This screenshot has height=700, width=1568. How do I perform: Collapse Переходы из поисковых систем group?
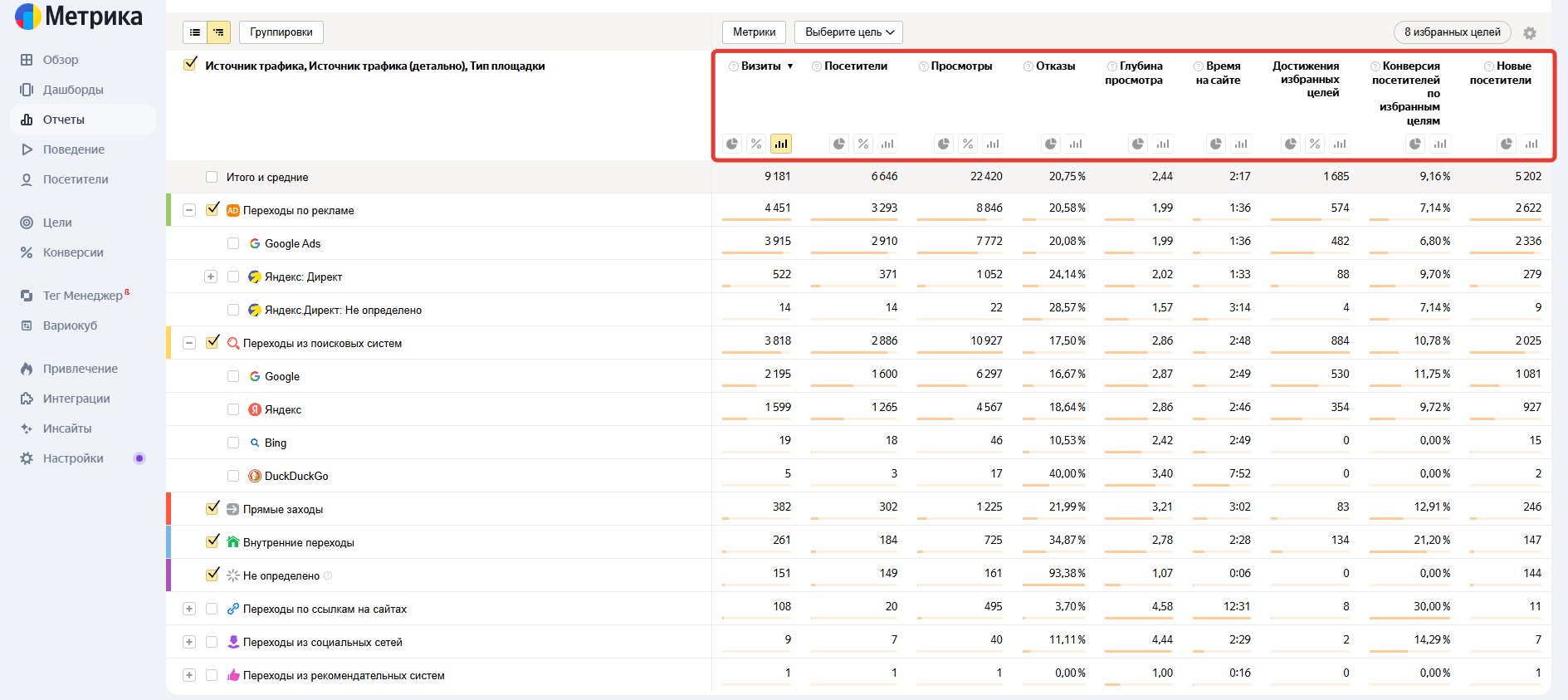[x=189, y=343]
